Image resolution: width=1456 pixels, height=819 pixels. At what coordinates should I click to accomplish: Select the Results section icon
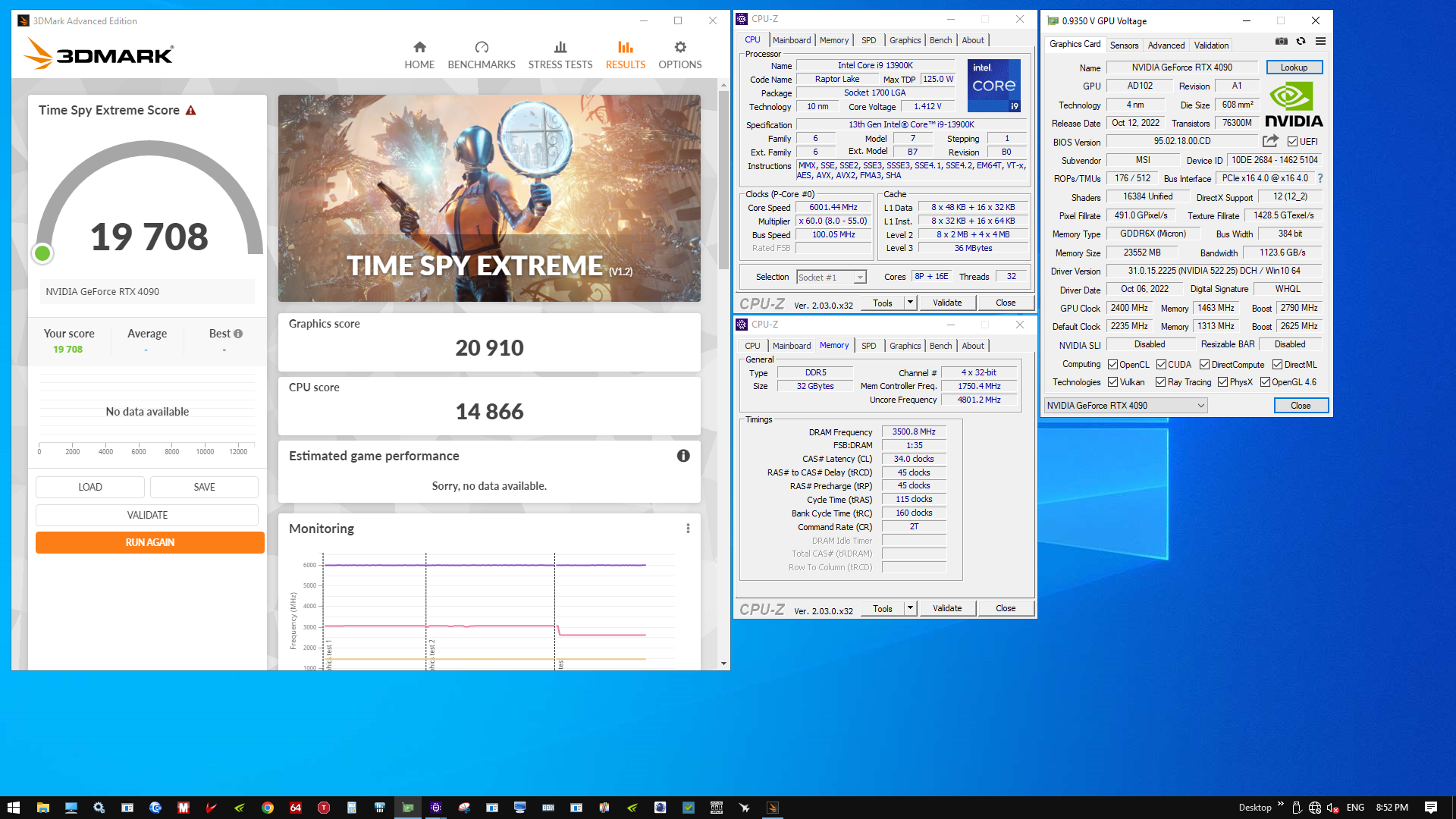tap(626, 48)
